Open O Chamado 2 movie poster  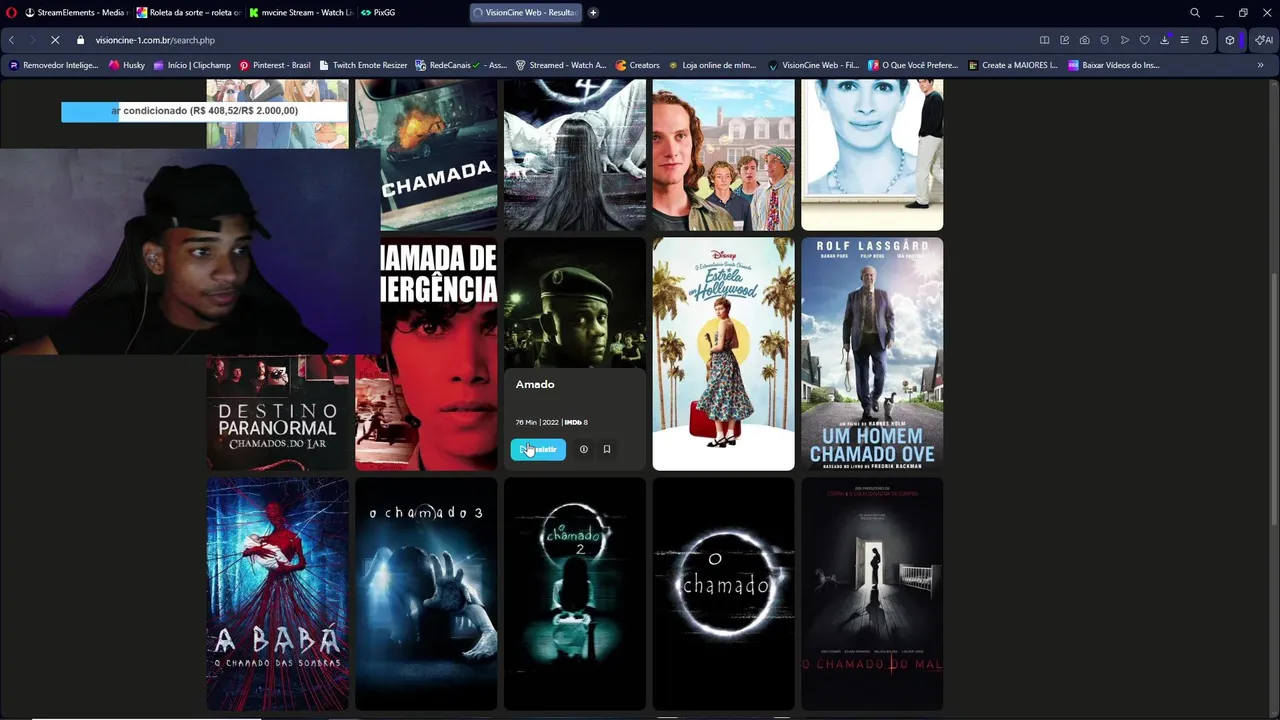click(575, 594)
